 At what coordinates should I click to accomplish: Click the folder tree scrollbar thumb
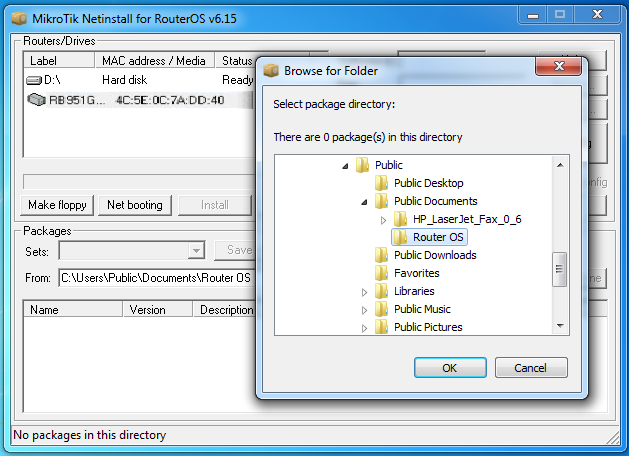(x=559, y=269)
